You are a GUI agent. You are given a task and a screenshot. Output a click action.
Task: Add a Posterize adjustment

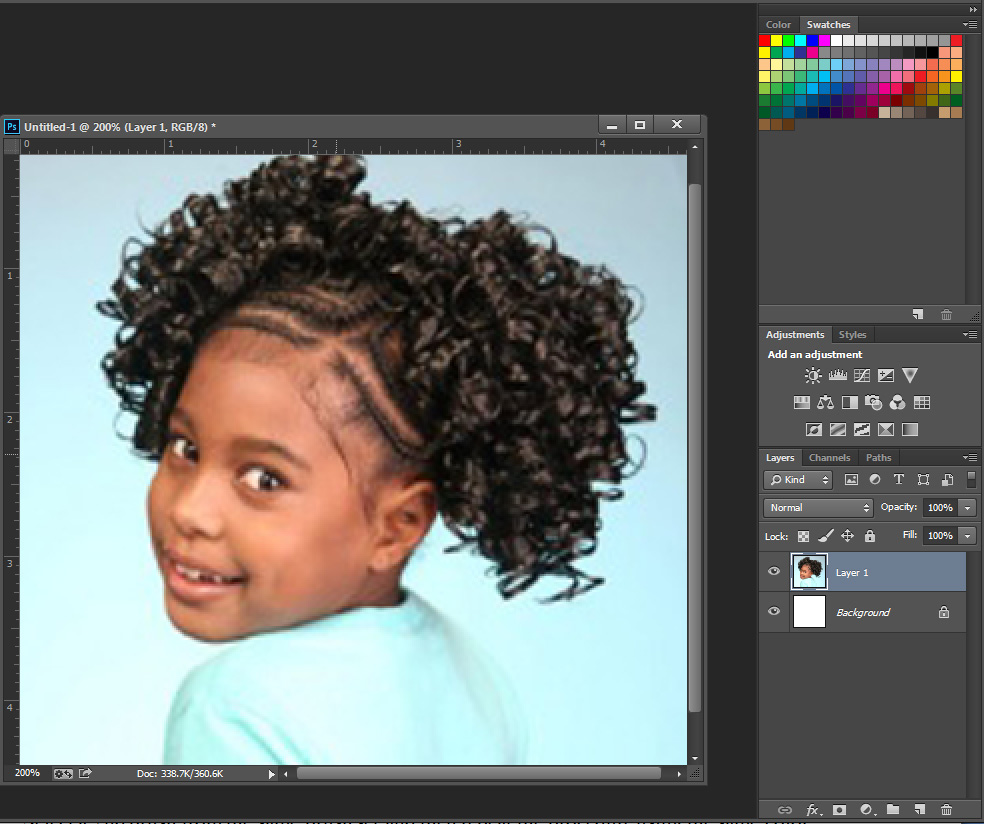click(x=838, y=429)
